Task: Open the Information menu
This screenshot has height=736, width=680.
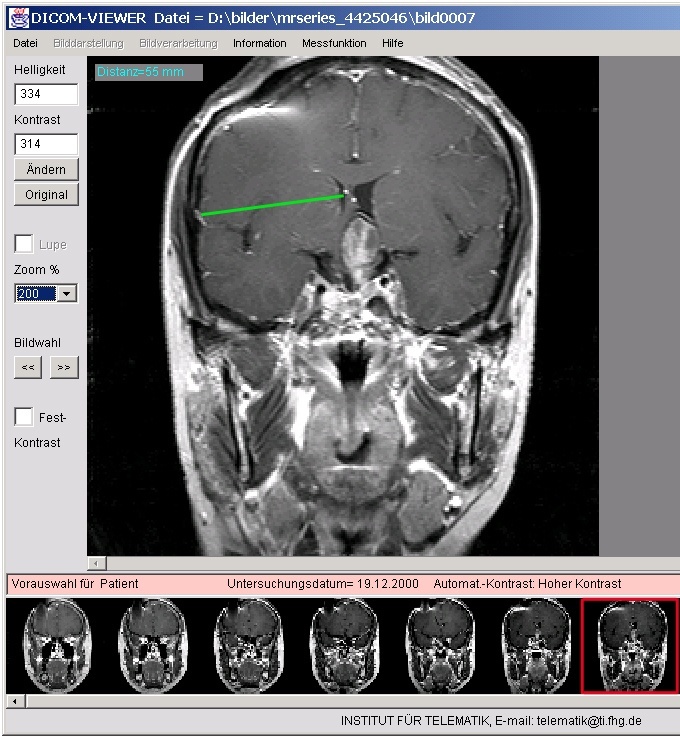Action: tap(259, 44)
